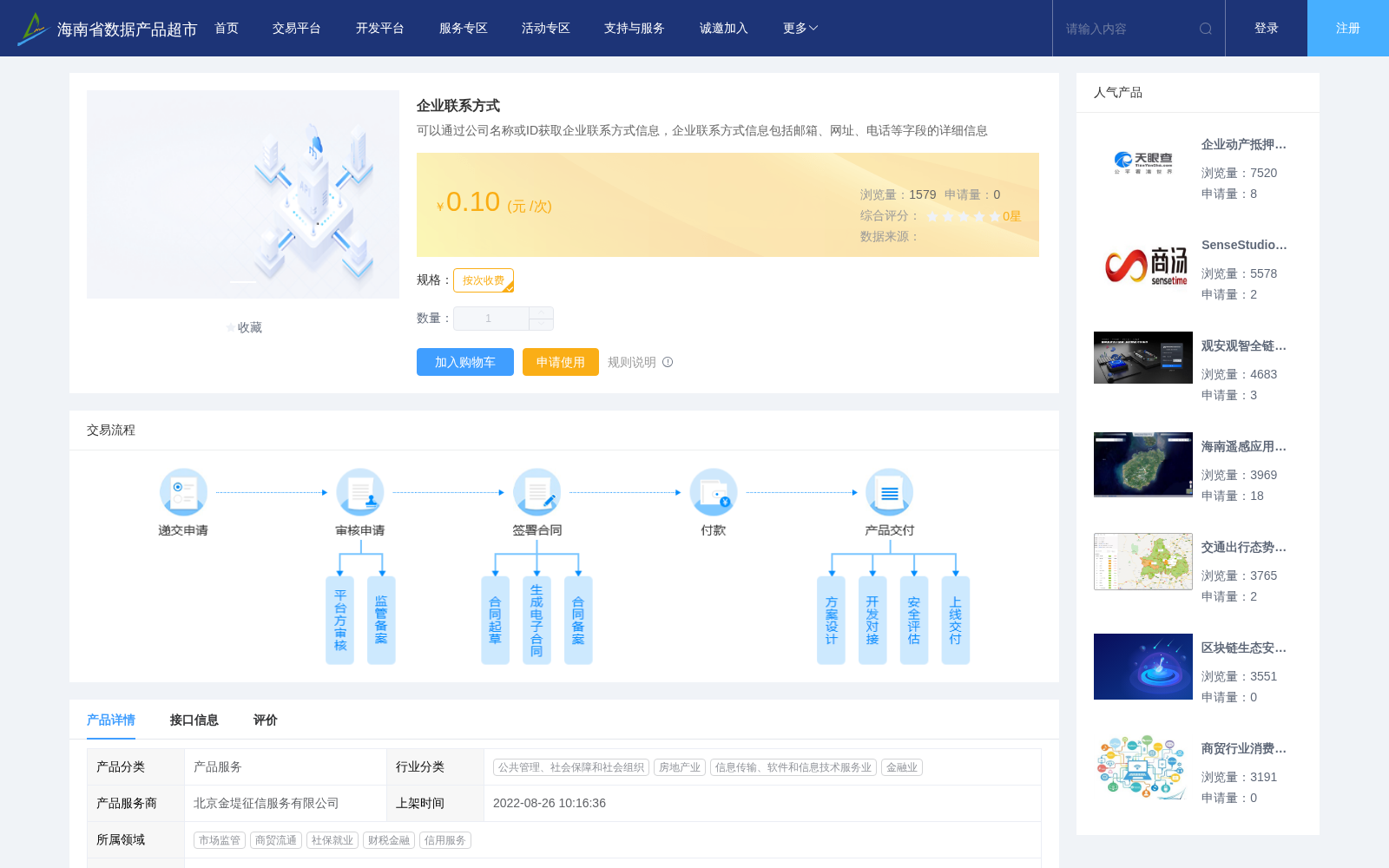This screenshot has height=868, width=1389.
Task: Click the 信用服务 domain tag
Action: click(445, 840)
